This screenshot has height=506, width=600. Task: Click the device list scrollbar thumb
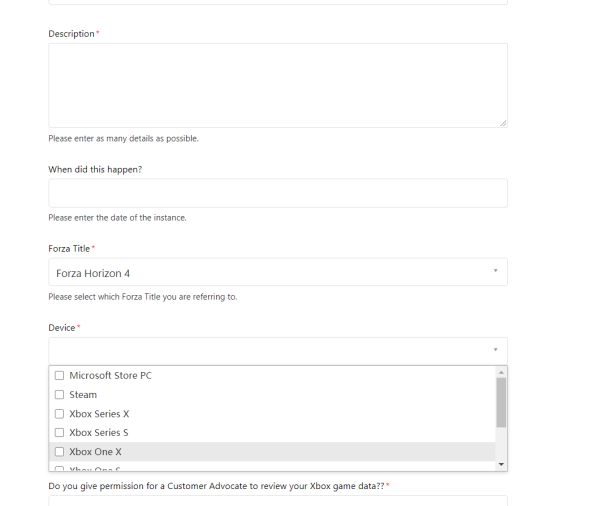501,402
